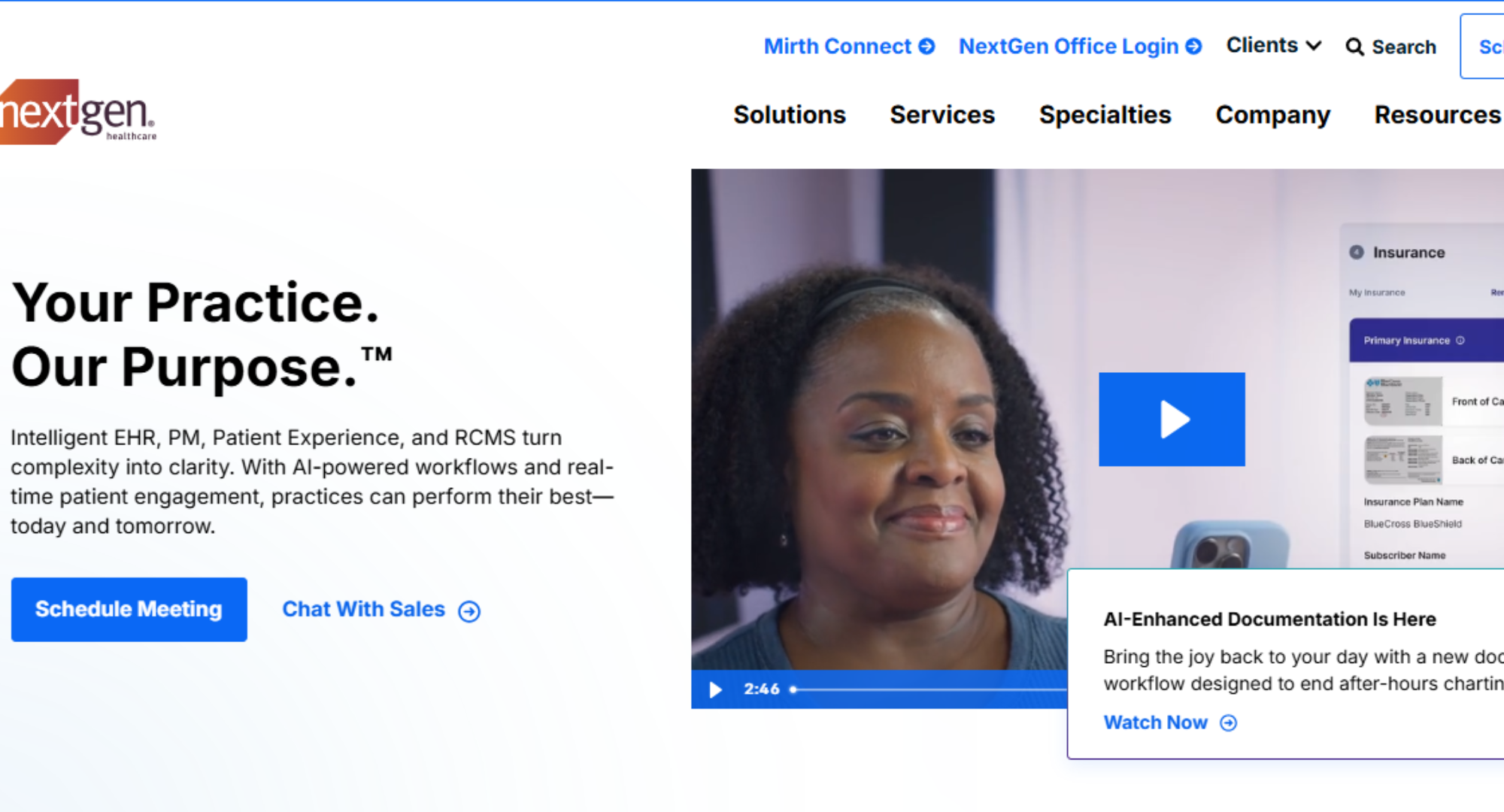Click the video progress bar

click(929, 689)
